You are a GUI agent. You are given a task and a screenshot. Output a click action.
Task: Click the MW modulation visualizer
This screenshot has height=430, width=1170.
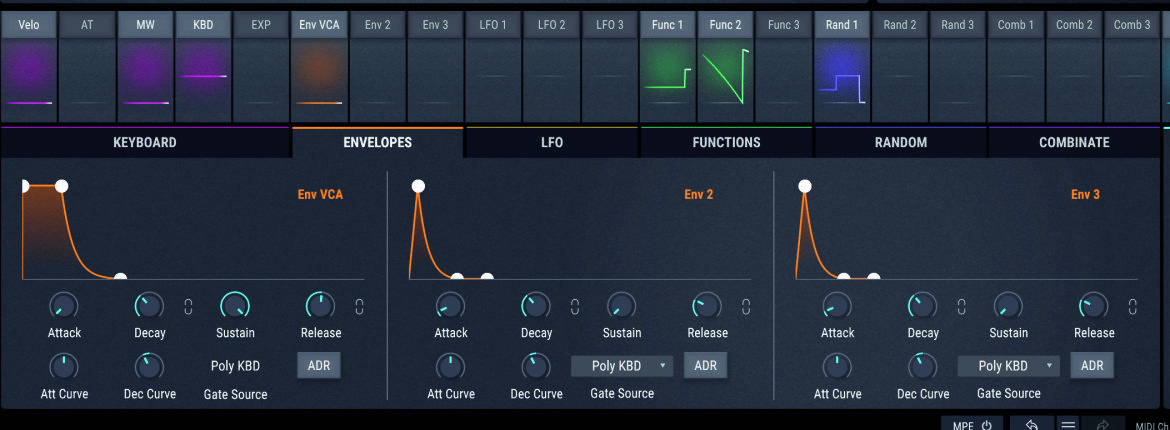(146, 81)
